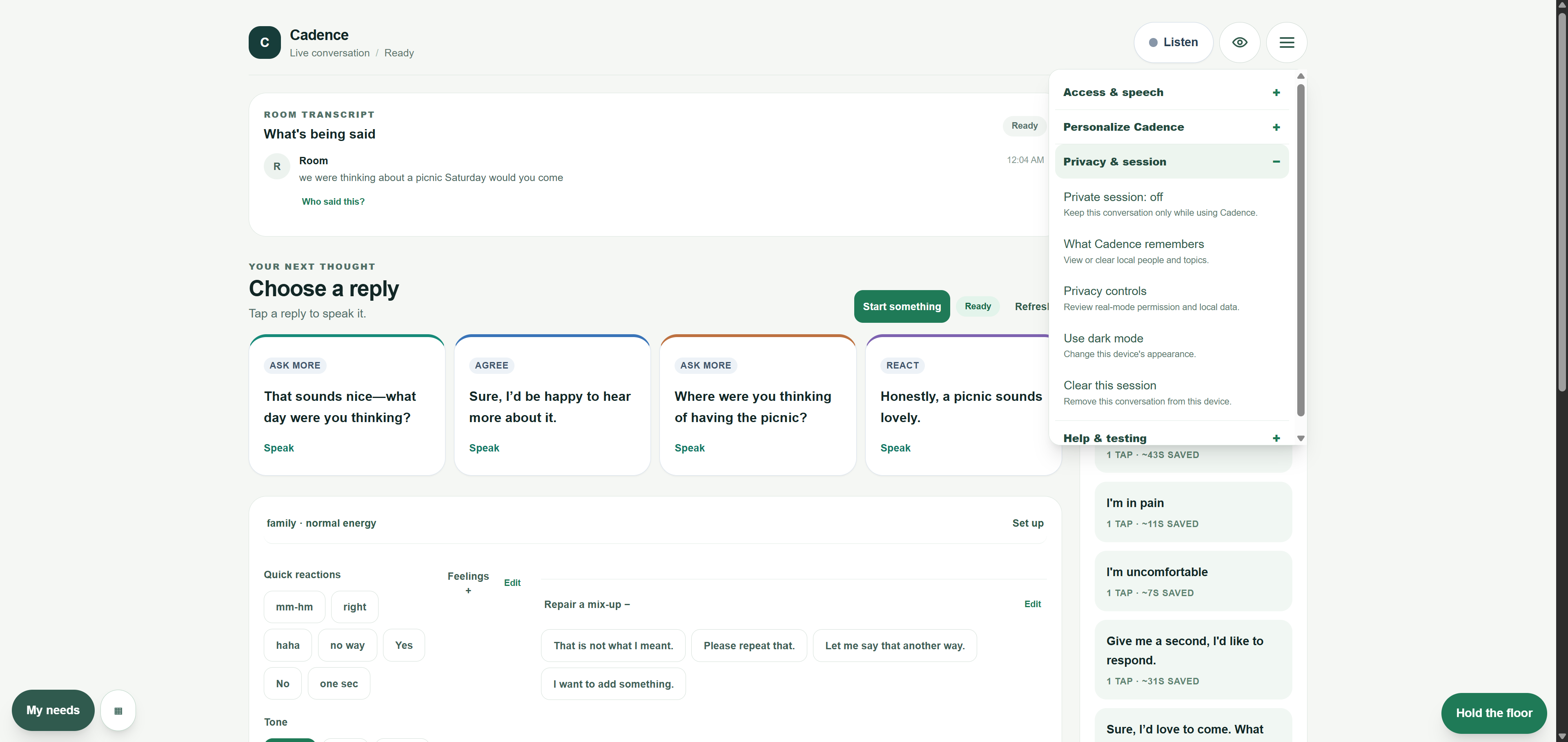Tap the I'm uncomfortable card
The height and width of the screenshot is (742, 1568).
pyautogui.click(x=1193, y=581)
